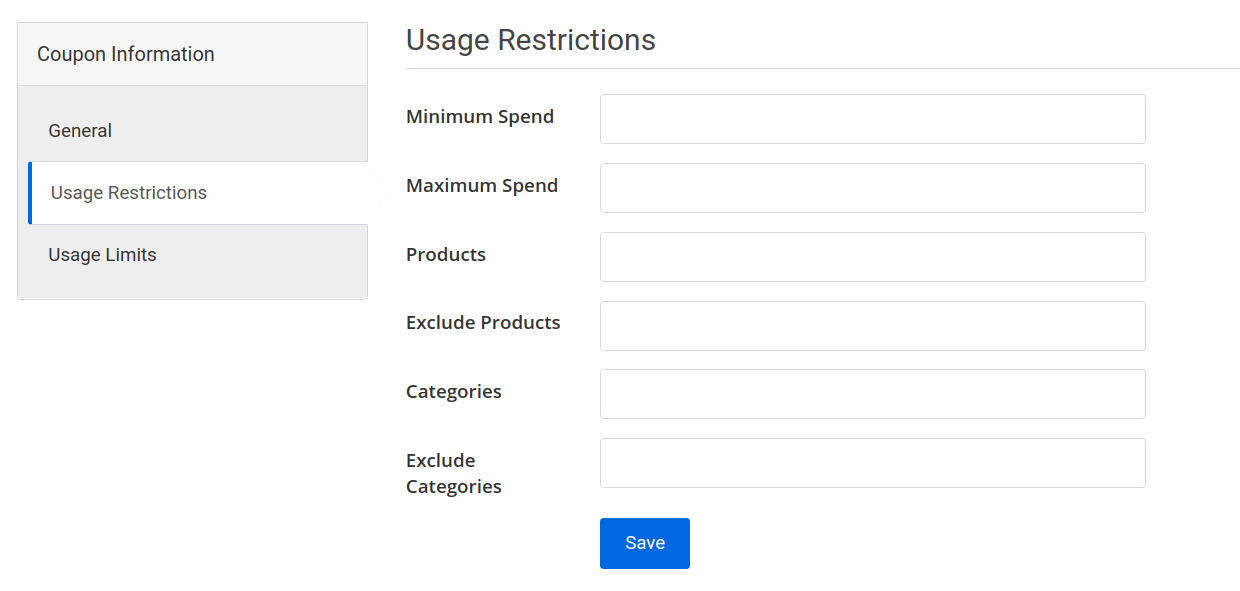Screen dimensions: 1240x591
Task: Select the Usage Restrictions tab
Action: [x=128, y=192]
